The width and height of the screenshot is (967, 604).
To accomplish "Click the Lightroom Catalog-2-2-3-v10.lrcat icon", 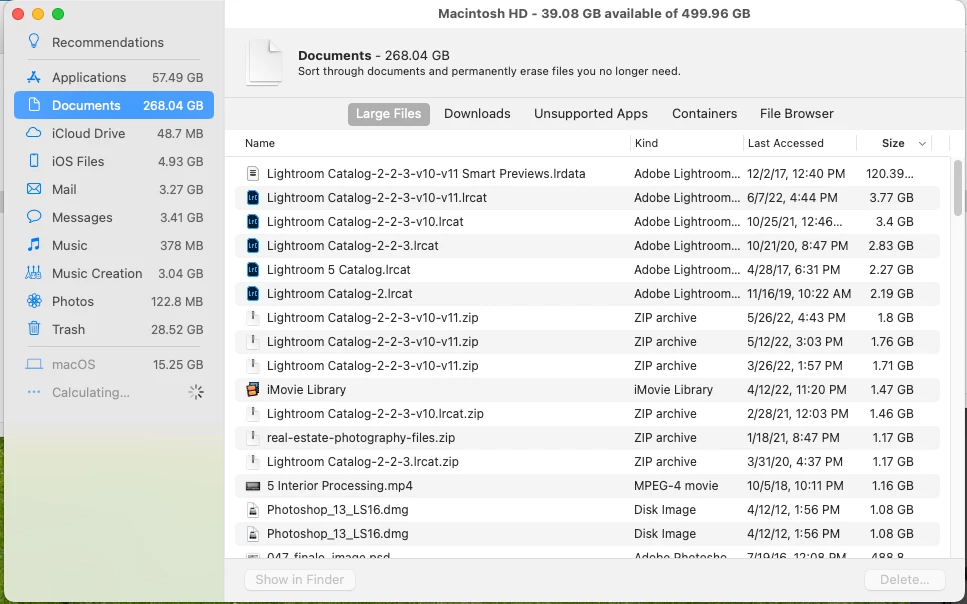I will [x=252, y=221].
